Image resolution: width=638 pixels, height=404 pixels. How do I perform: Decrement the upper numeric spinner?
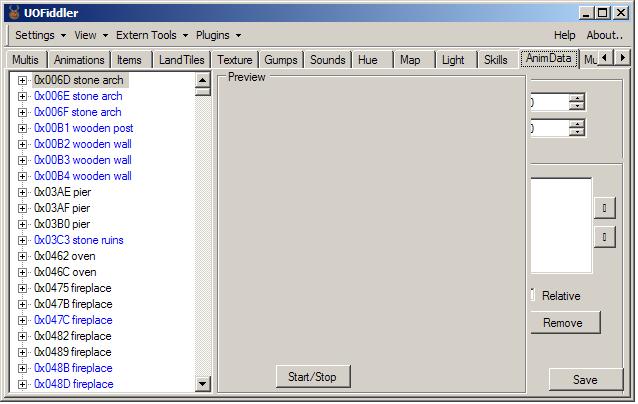pyautogui.click(x=577, y=106)
